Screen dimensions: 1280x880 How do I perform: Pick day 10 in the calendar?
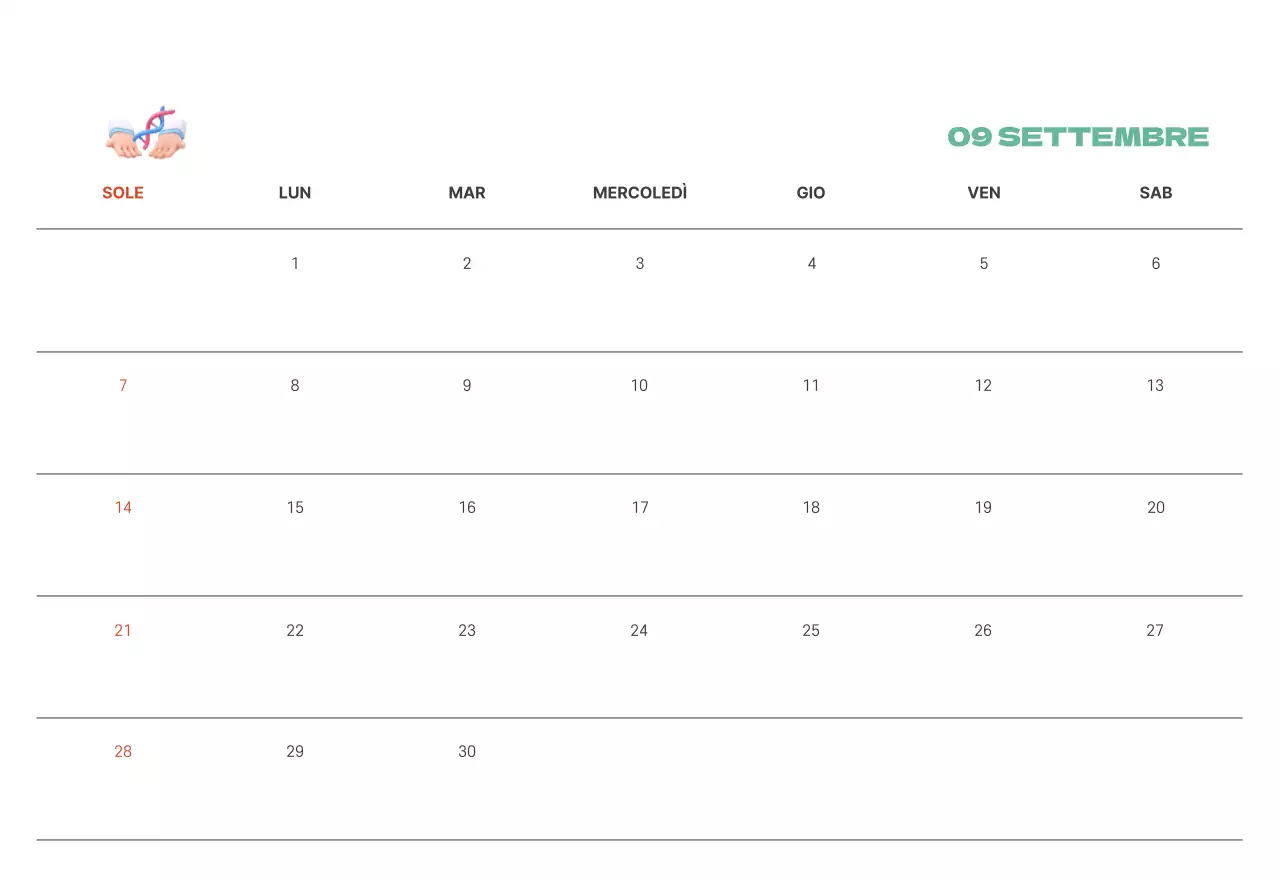click(x=639, y=386)
